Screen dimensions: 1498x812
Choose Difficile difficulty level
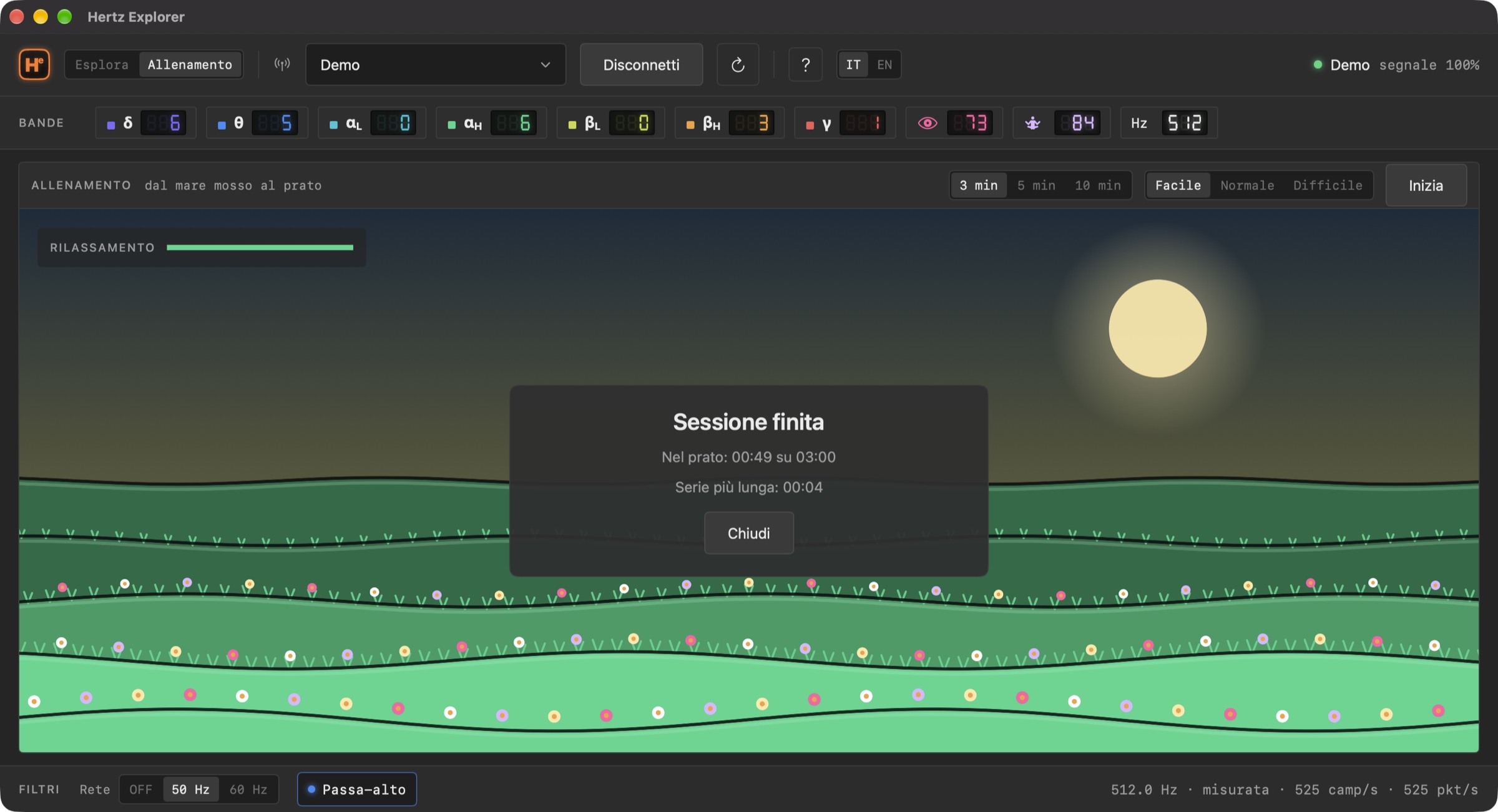click(1328, 185)
